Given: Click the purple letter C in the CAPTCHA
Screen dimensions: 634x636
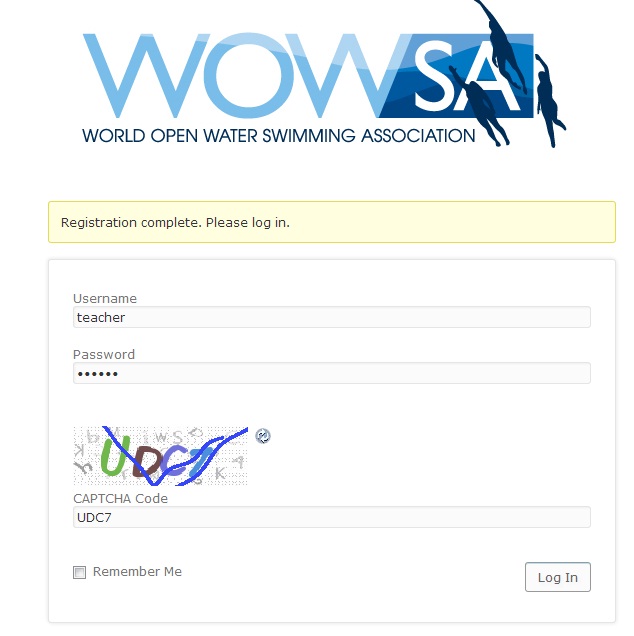Looking at the screenshot, I should point(175,462).
